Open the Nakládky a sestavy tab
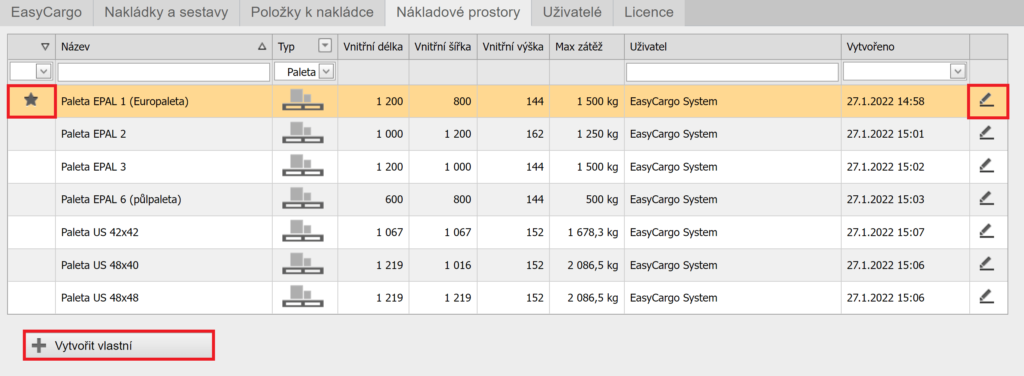Image resolution: width=1024 pixels, height=376 pixels. (x=166, y=12)
